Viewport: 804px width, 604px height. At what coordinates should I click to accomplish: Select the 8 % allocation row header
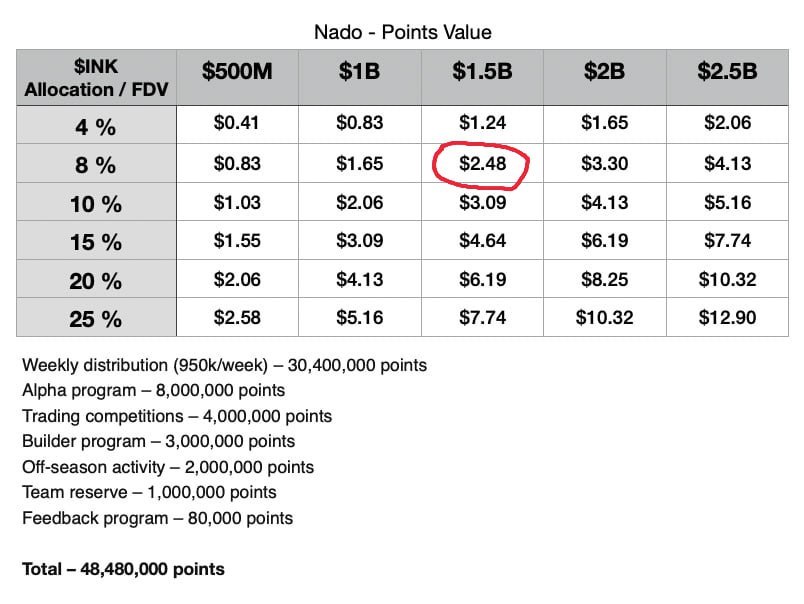[96, 165]
